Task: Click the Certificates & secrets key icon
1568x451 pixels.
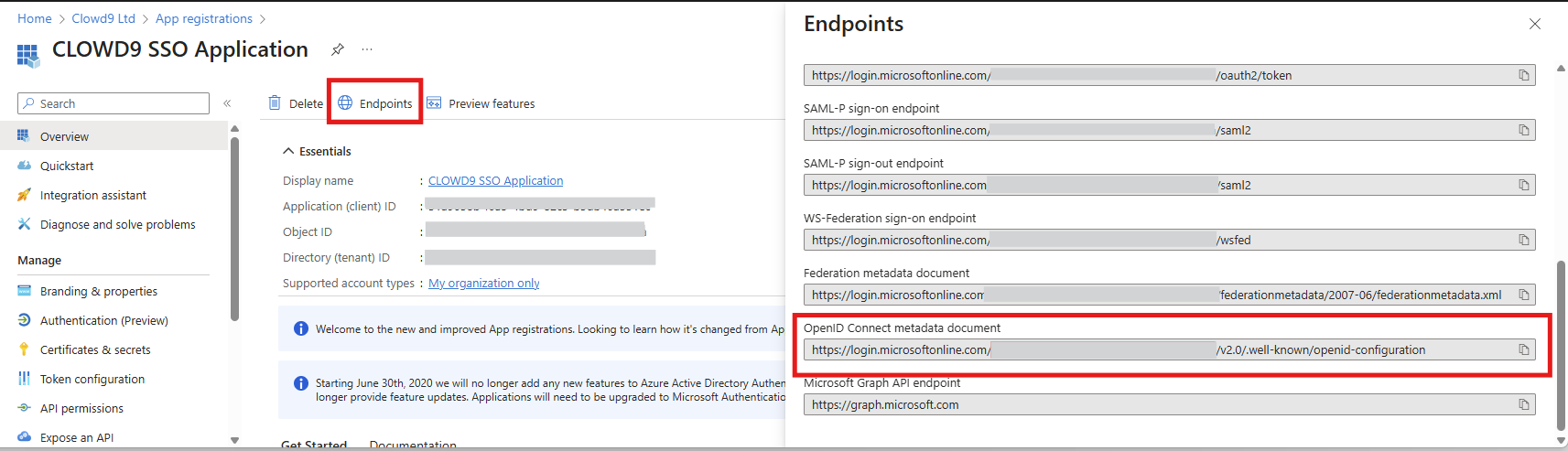Action: [x=24, y=349]
